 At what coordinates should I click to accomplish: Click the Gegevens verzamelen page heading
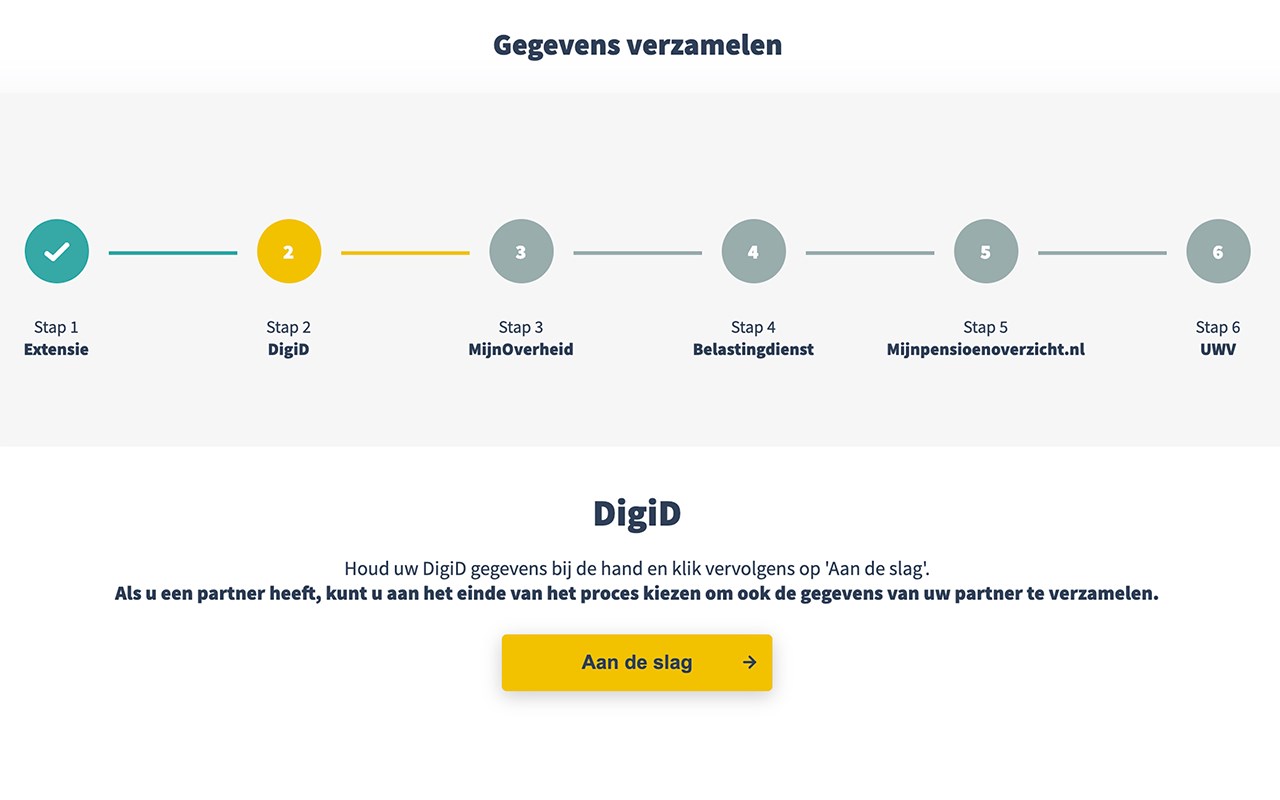click(x=638, y=45)
